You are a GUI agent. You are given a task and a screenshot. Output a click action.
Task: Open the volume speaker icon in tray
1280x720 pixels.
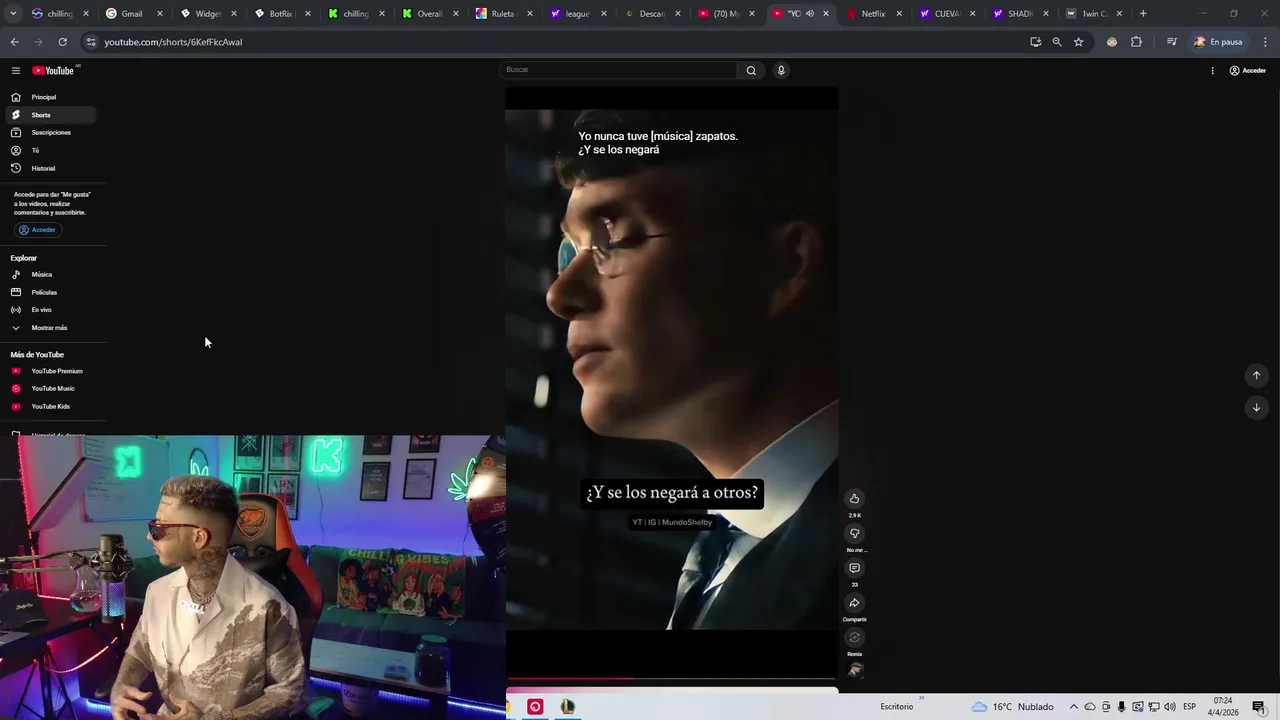coord(1169,707)
